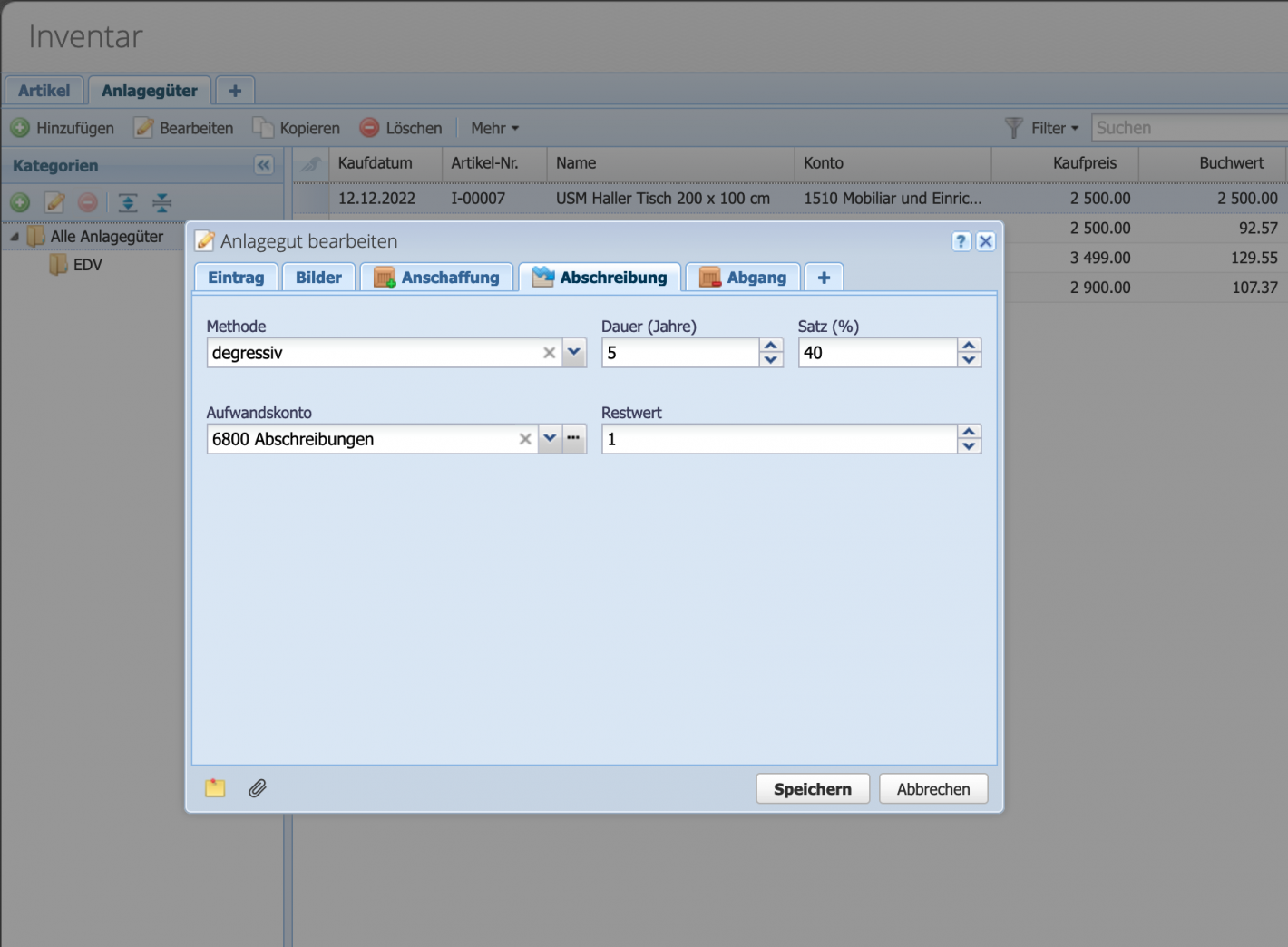Click the Abbrechen button
Screen dimensions: 1288x947
932,789
